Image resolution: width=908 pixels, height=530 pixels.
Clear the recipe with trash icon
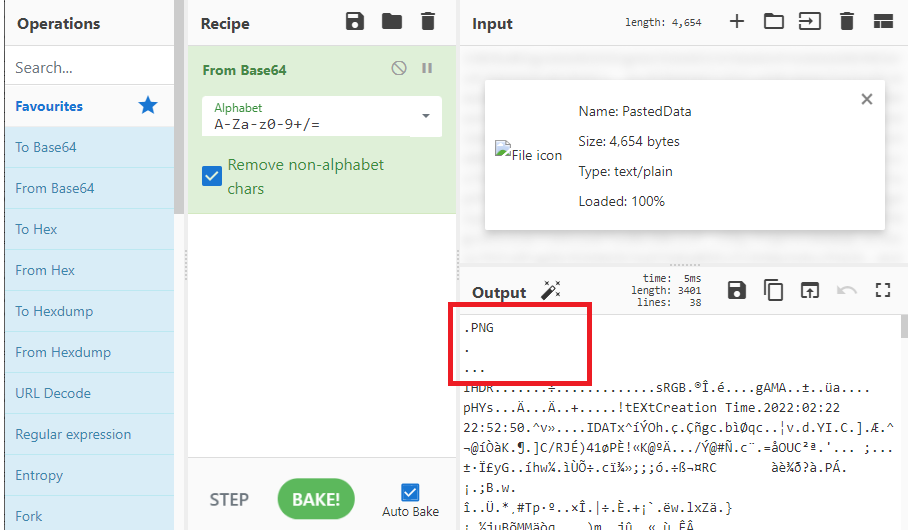(428, 22)
